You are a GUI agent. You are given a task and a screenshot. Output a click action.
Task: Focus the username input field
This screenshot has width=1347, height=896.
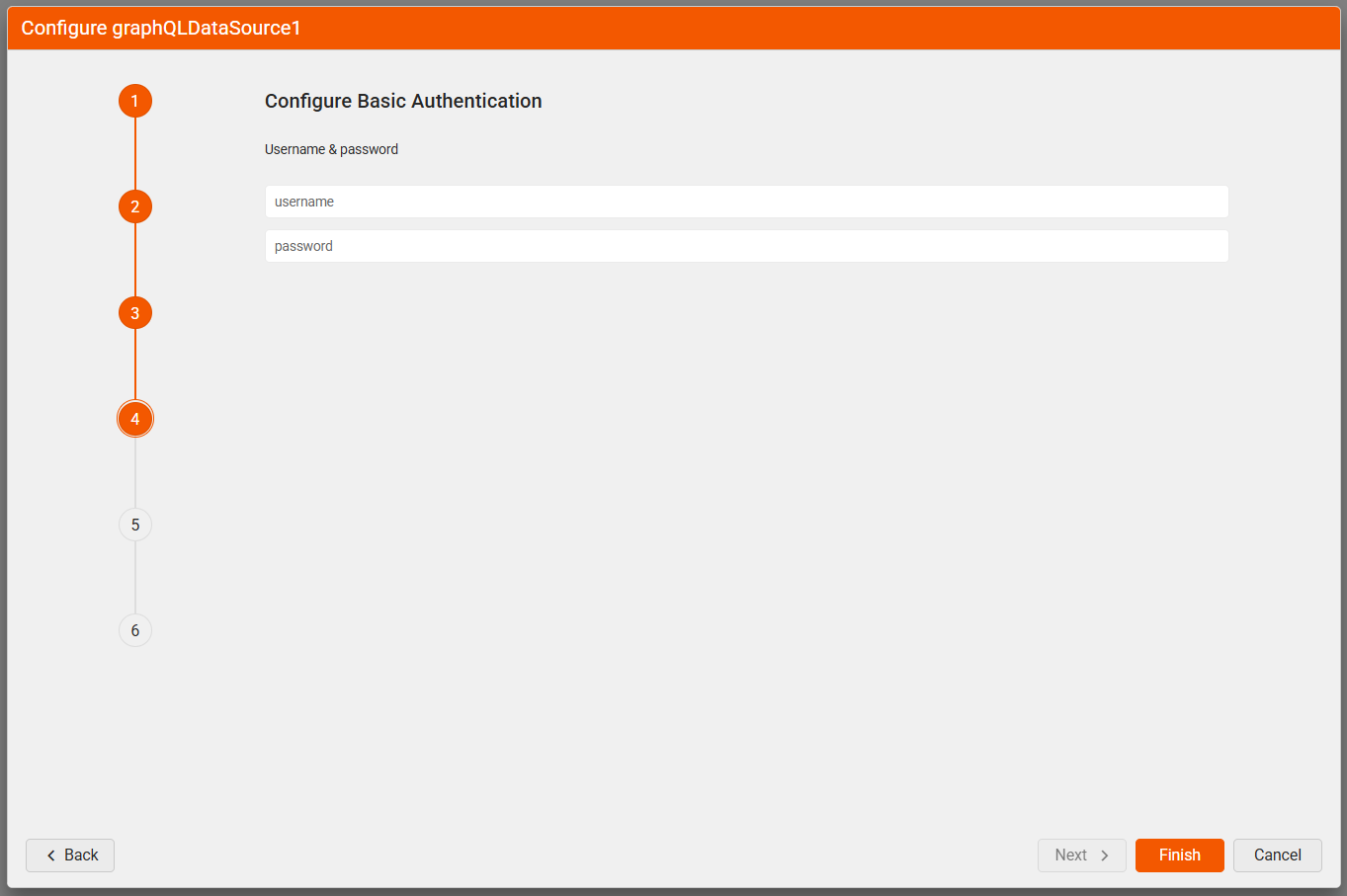[x=746, y=202]
